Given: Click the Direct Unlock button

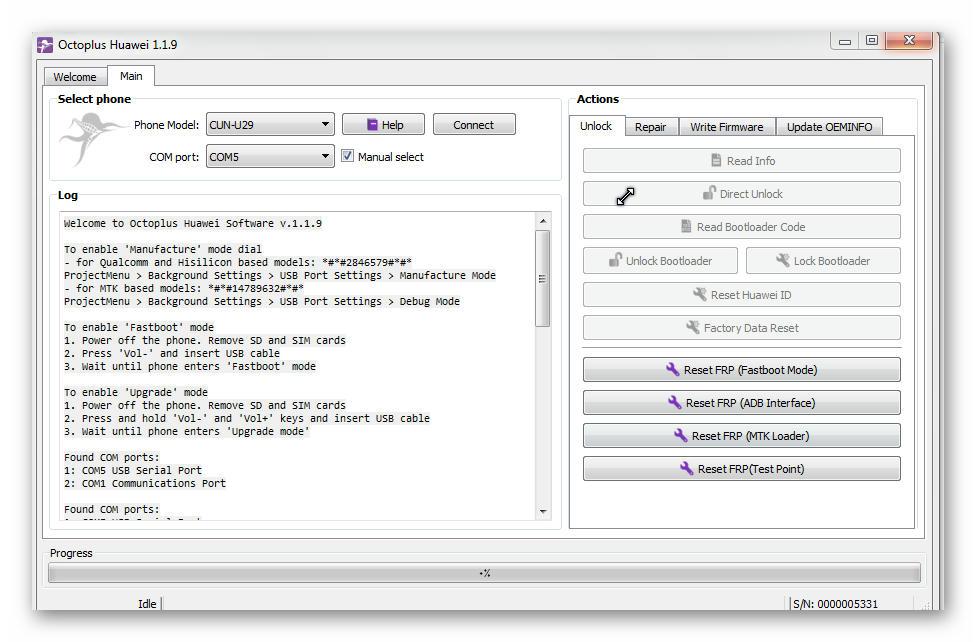Looking at the screenshot, I should coord(741,194).
